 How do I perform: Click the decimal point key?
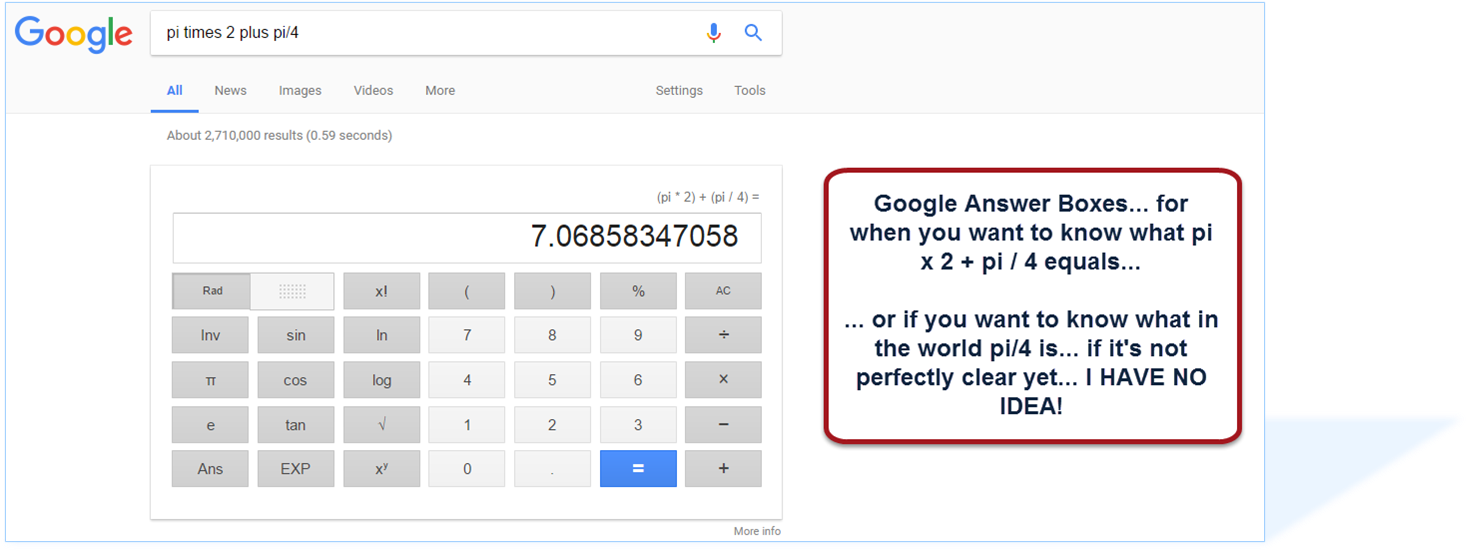click(x=552, y=469)
